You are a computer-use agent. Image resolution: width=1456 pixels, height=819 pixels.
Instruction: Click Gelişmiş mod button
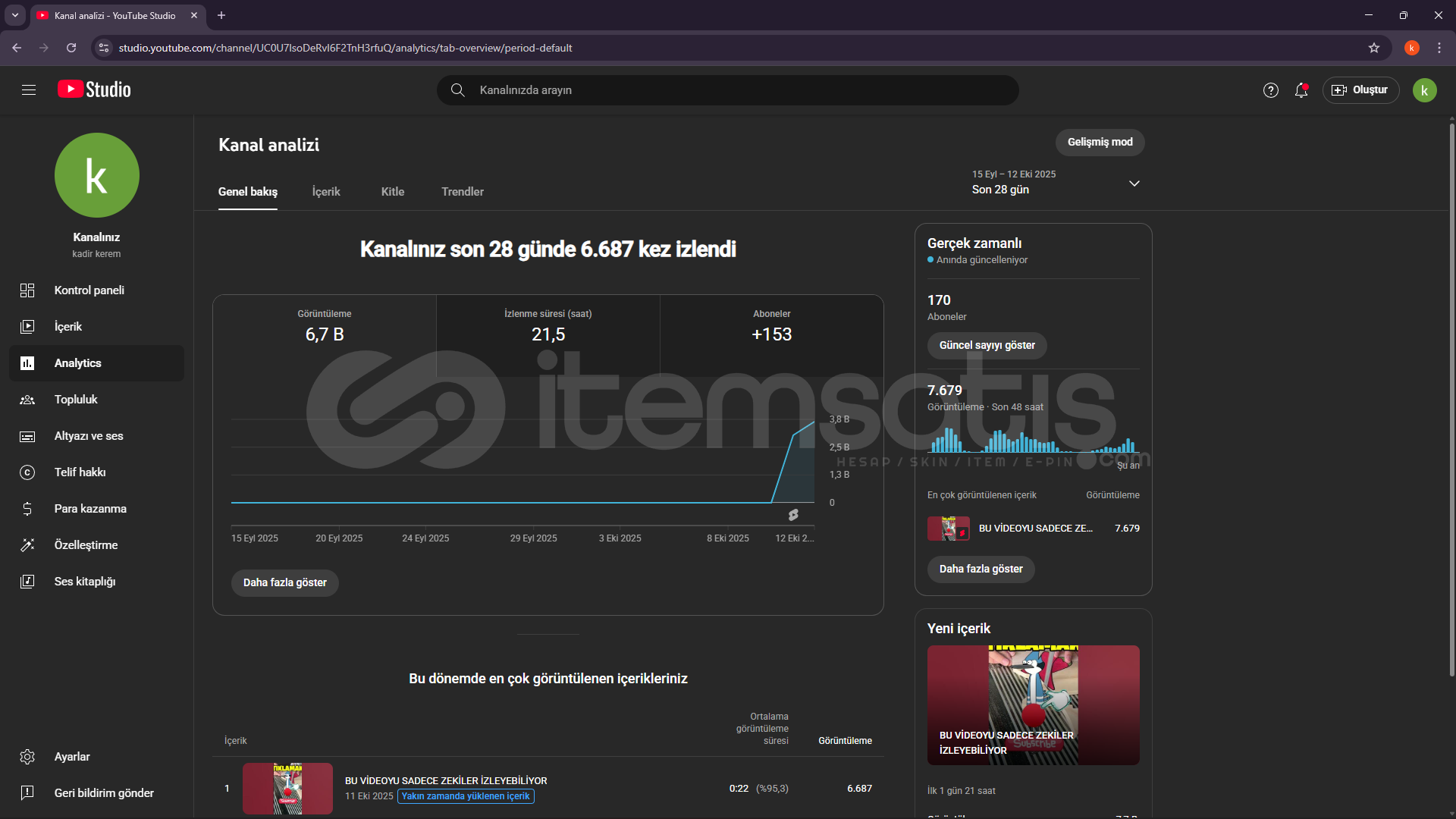tap(1100, 142)
